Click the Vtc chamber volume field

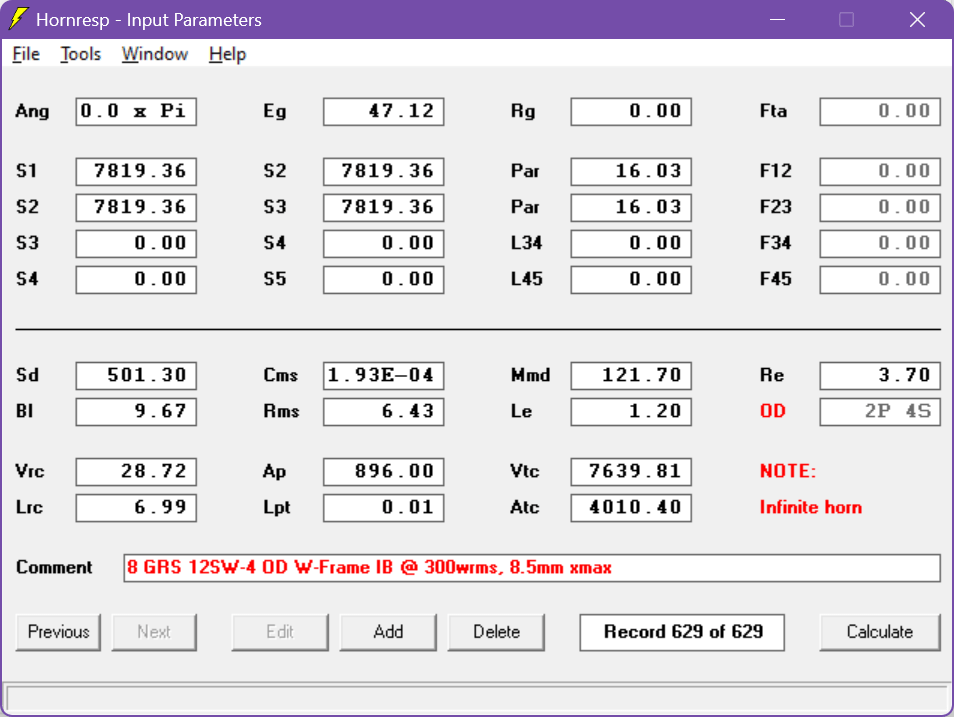tap(631, 471)
